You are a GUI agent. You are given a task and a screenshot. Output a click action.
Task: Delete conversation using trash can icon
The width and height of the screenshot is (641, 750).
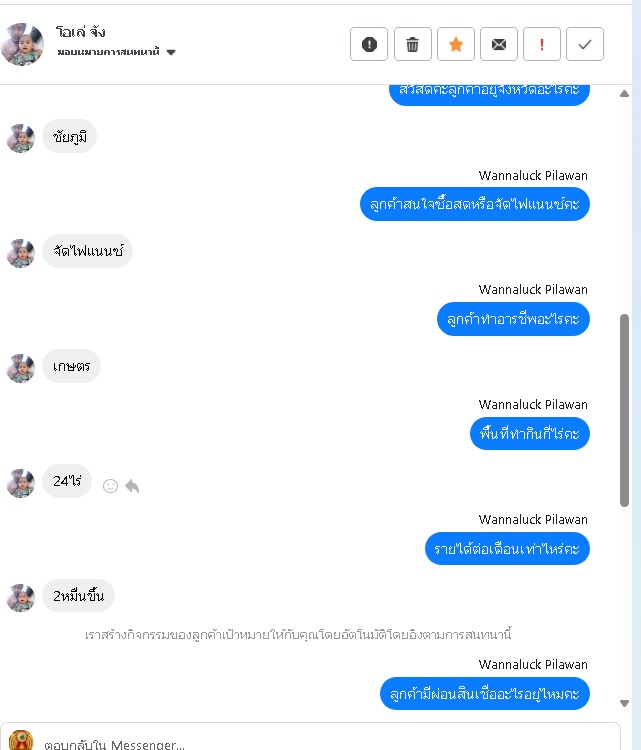[x=412, y=44]
